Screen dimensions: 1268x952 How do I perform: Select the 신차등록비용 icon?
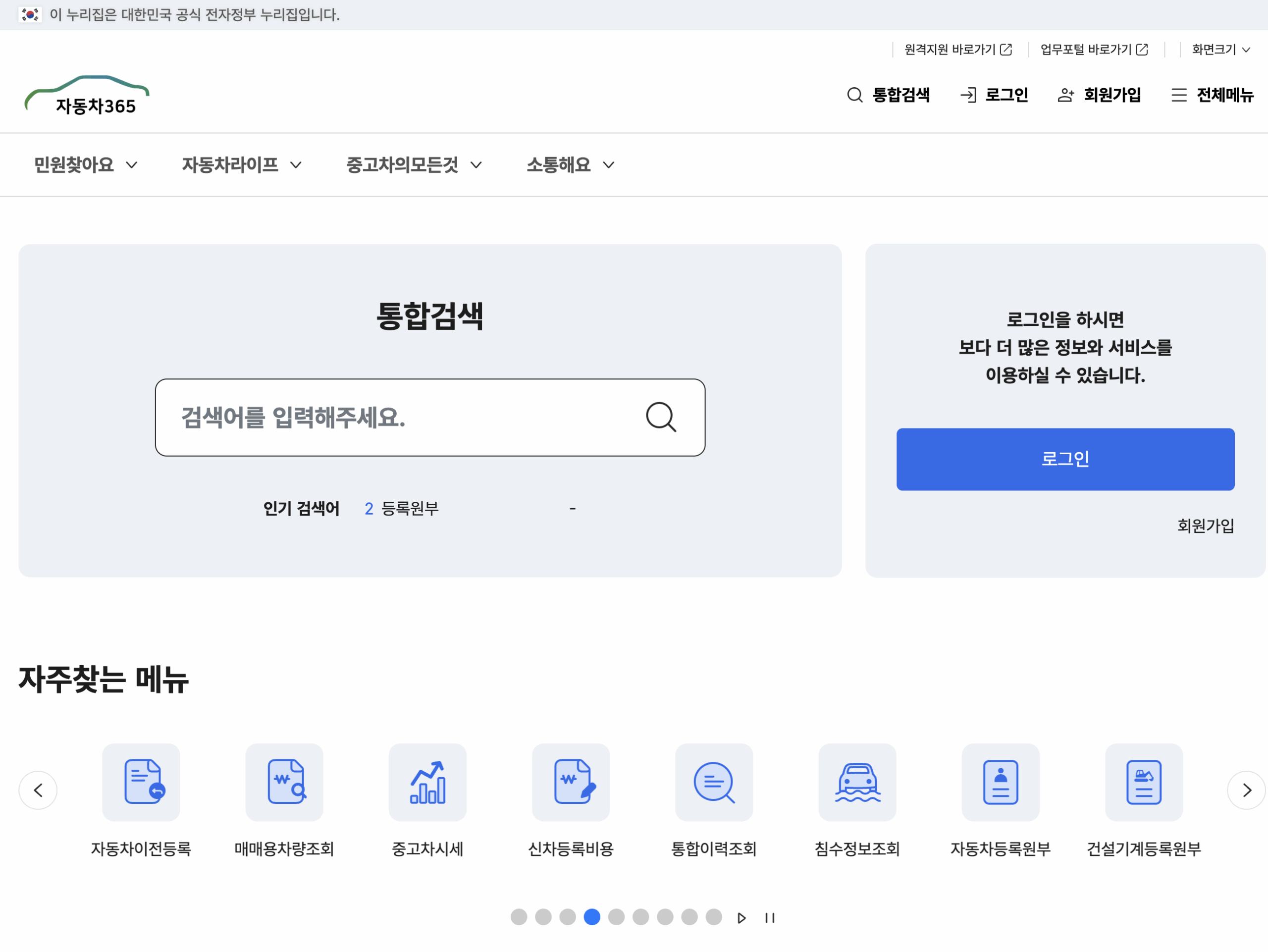(571, 782)
